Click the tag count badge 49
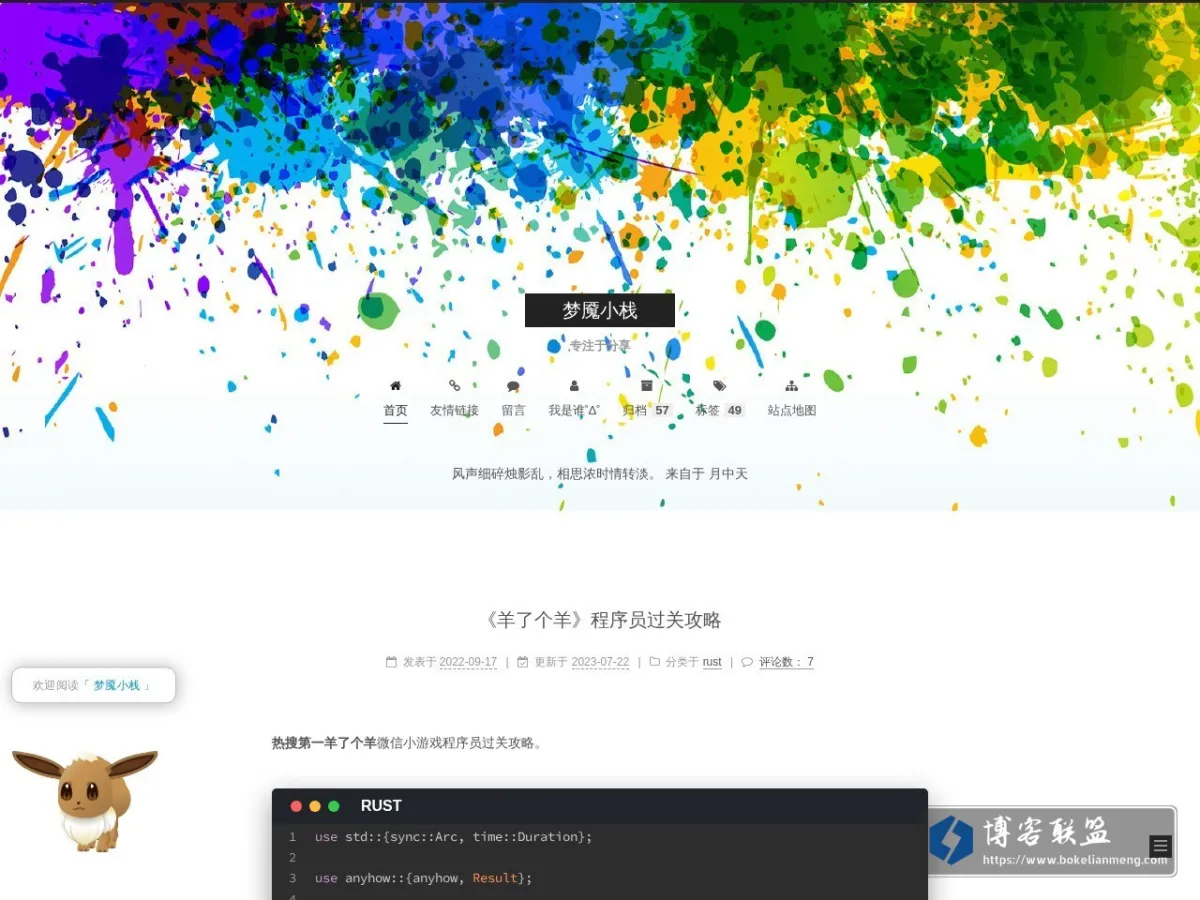 tap(735, 410)
